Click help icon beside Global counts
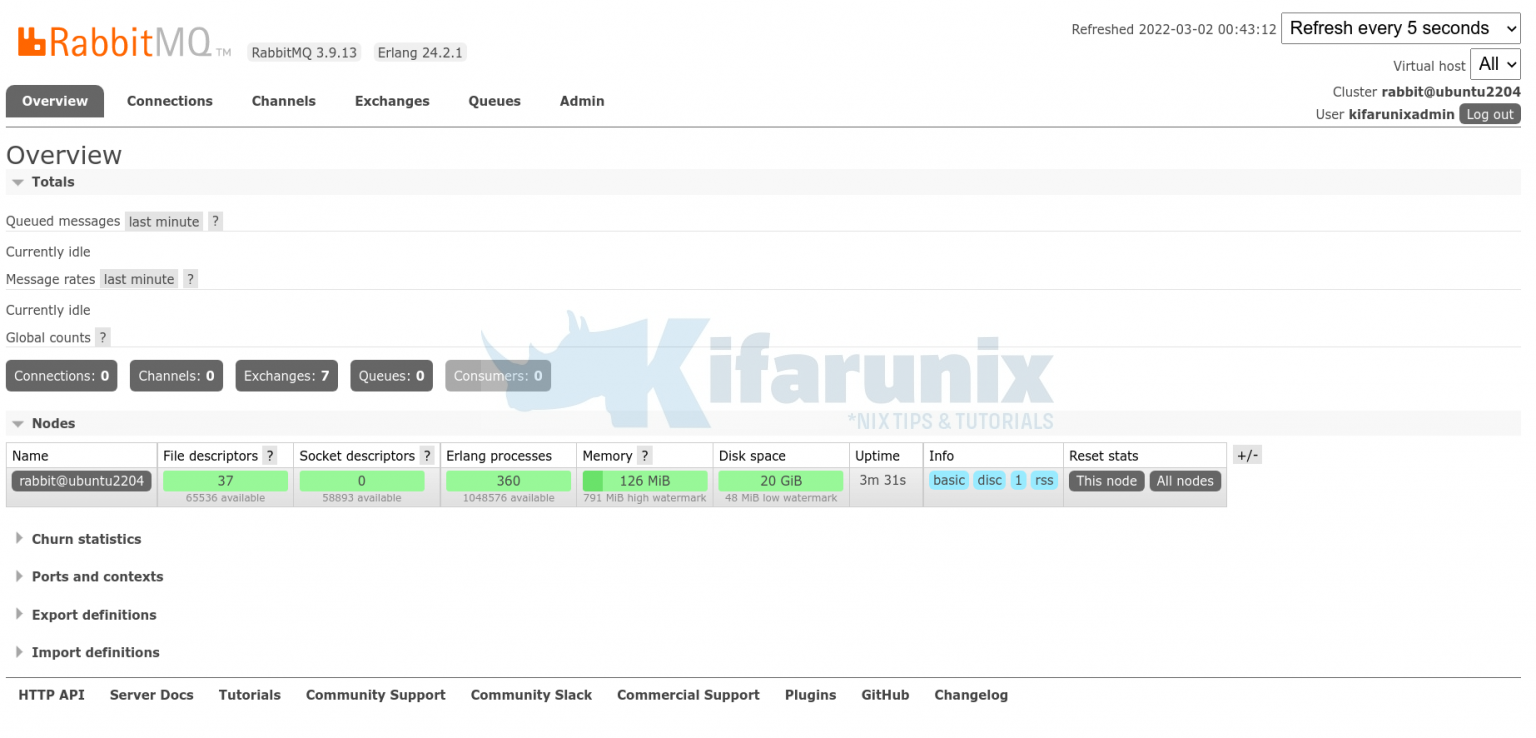 pyautogui.click(x=102, y=338)
